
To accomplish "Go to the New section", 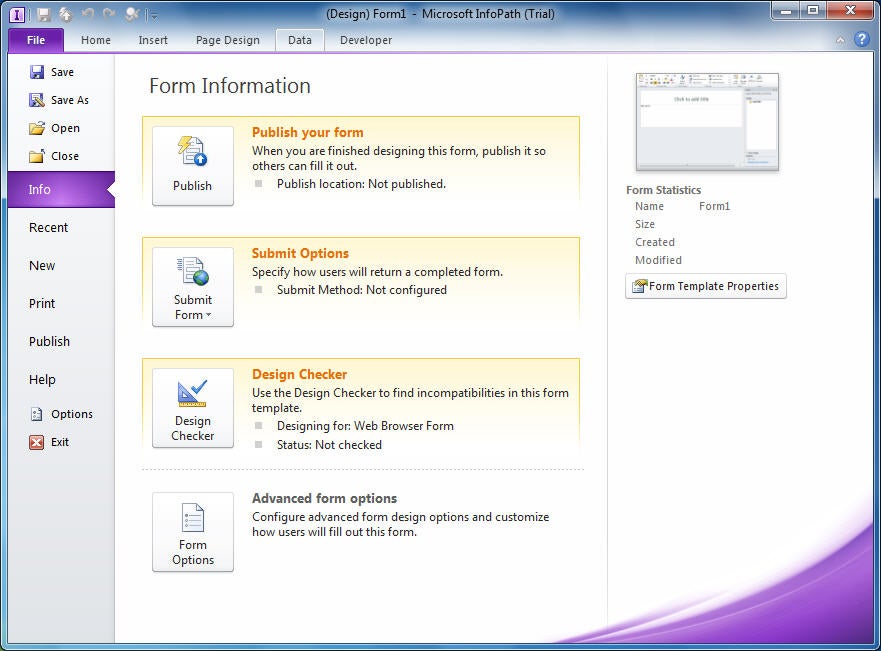I will click(61, 266).
